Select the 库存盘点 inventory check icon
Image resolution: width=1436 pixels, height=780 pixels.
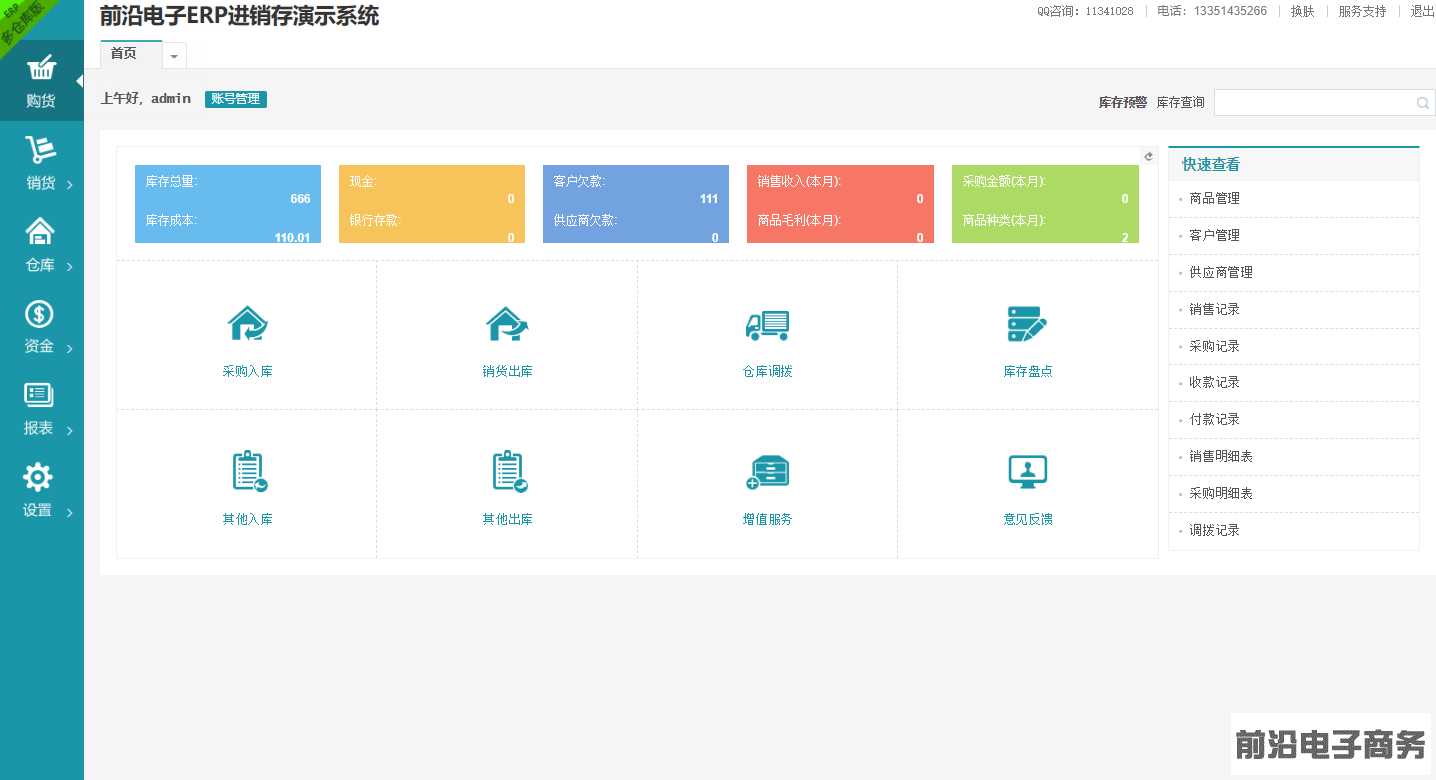pos(1027,324)
